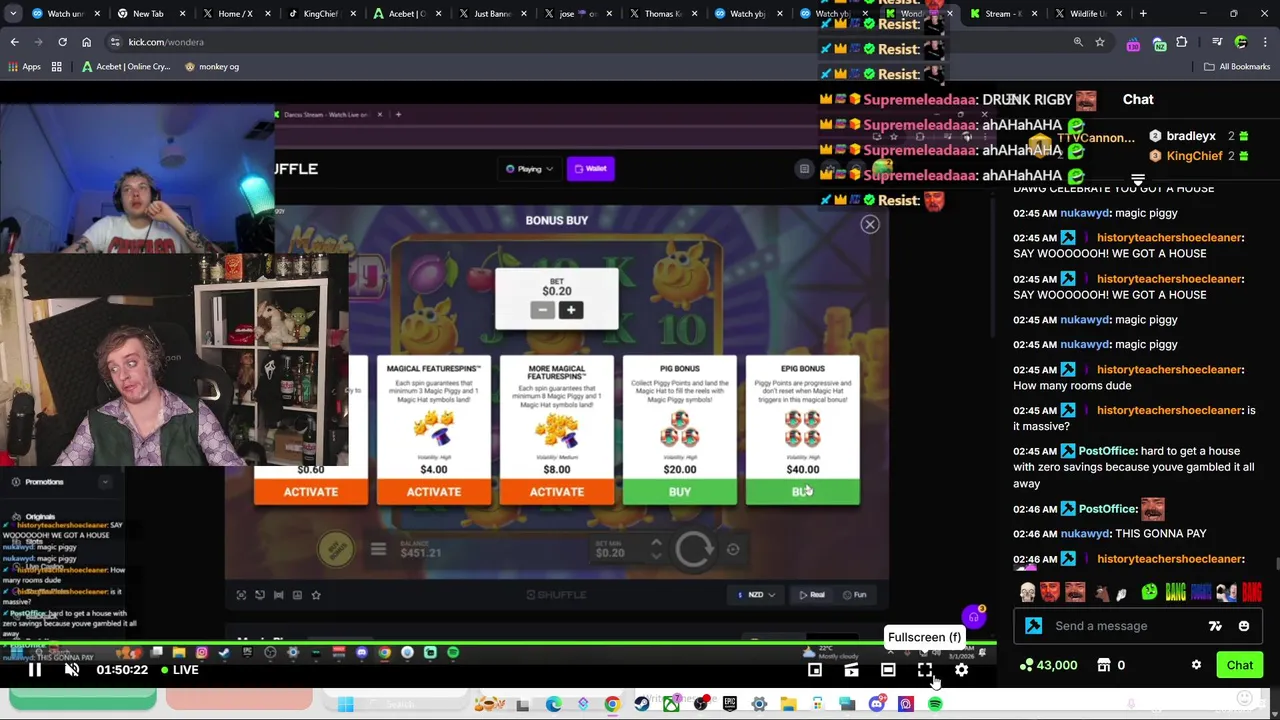The height and width of the screenshot is (720, 1280).
Task: Jump to LIVE in the player
Action: pyautogui.click(x=180, y=670)
